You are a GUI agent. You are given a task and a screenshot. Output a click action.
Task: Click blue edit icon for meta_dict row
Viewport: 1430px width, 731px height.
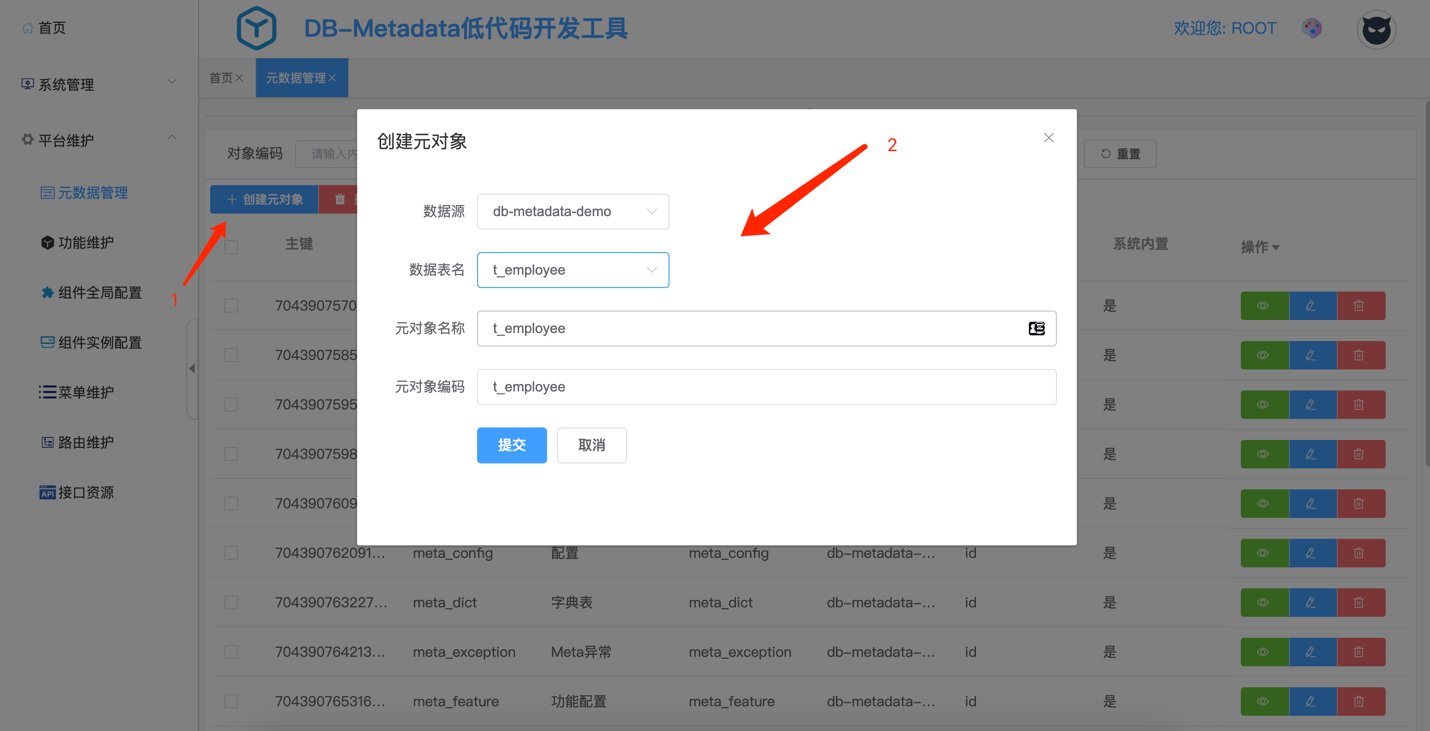pos(1311,603)
